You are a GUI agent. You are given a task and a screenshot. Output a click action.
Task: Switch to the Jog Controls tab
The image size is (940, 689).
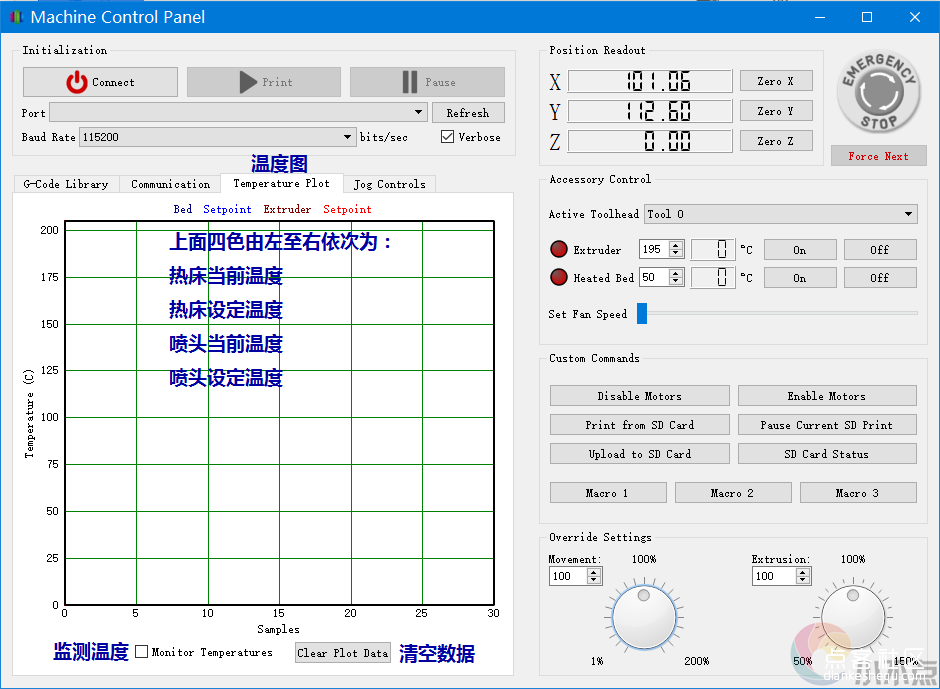coord(390,184)
